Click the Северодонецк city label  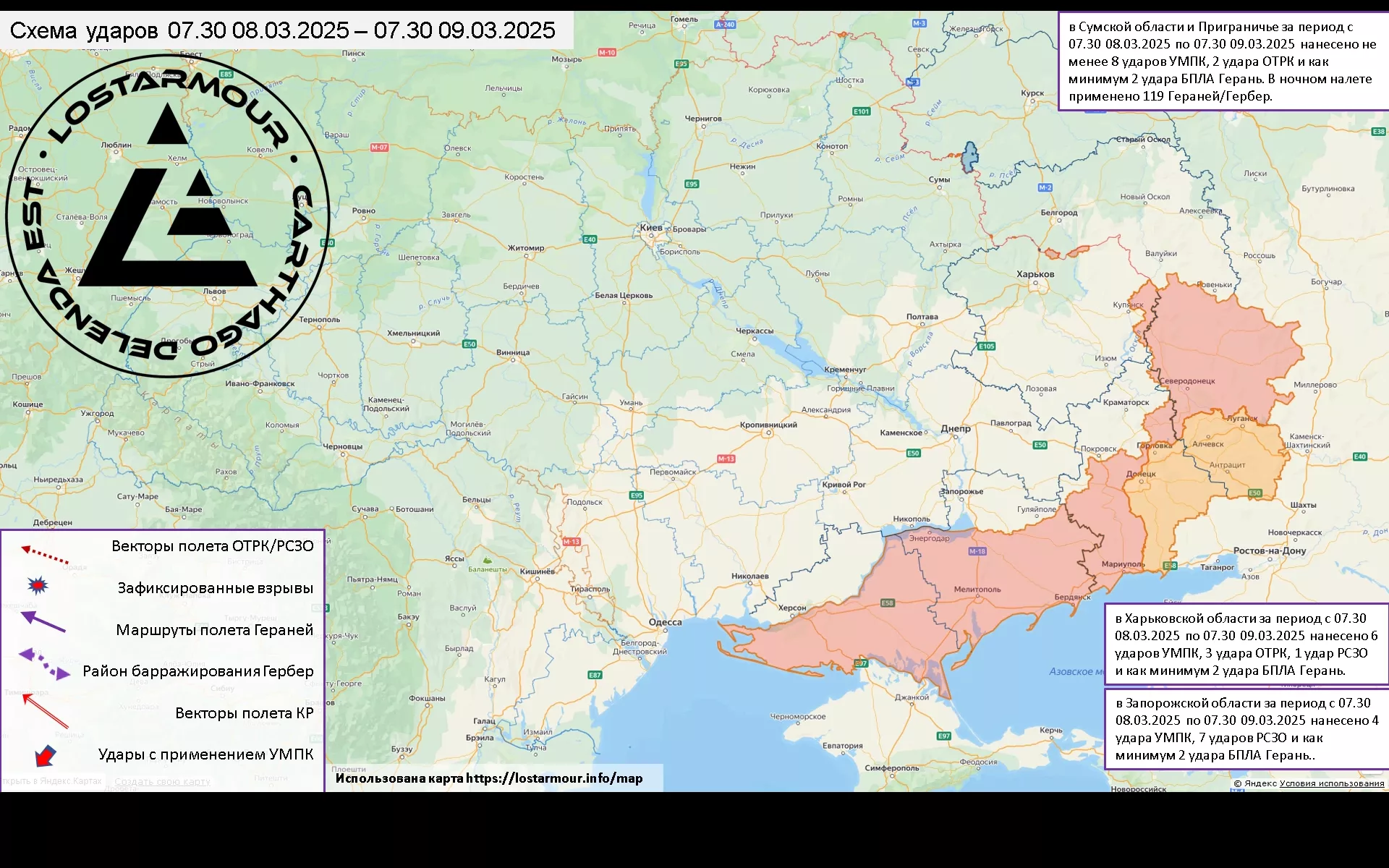point(1187,380)
